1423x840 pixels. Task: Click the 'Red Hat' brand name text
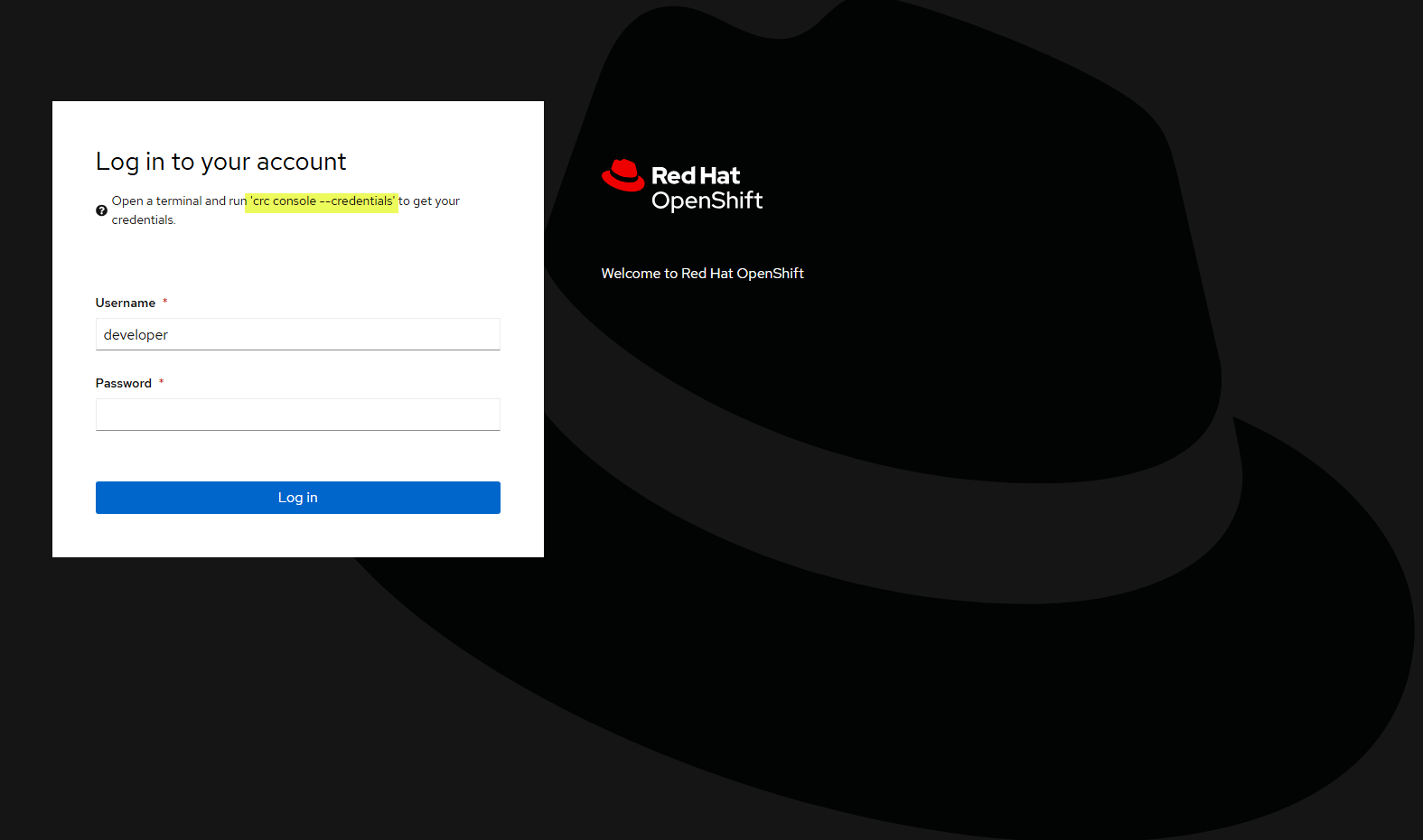pos(696,175)
